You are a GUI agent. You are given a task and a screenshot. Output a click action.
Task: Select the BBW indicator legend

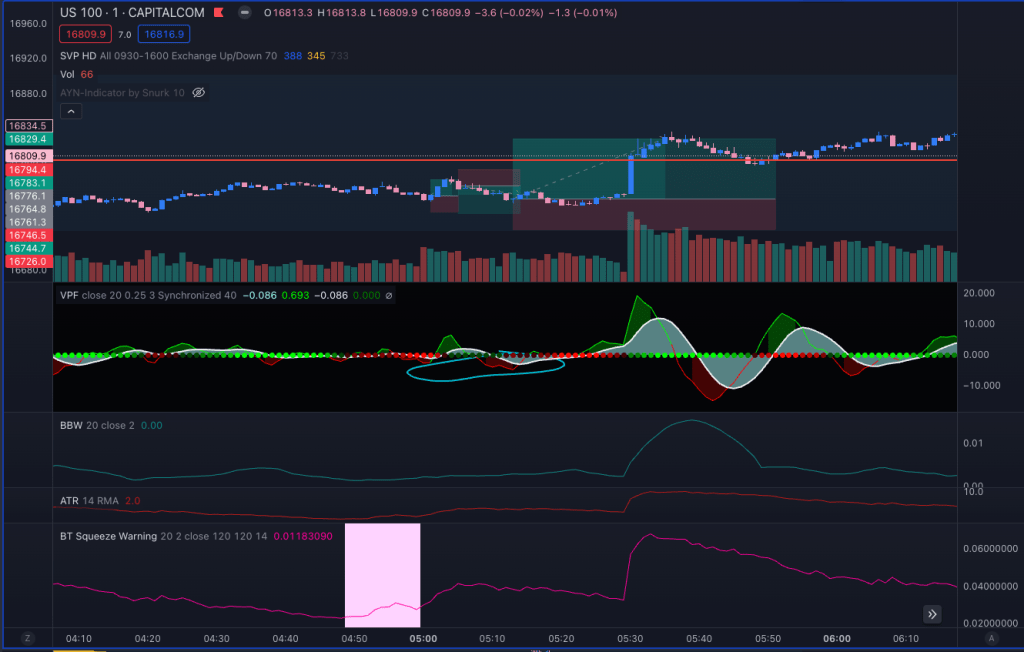[71, 425]
